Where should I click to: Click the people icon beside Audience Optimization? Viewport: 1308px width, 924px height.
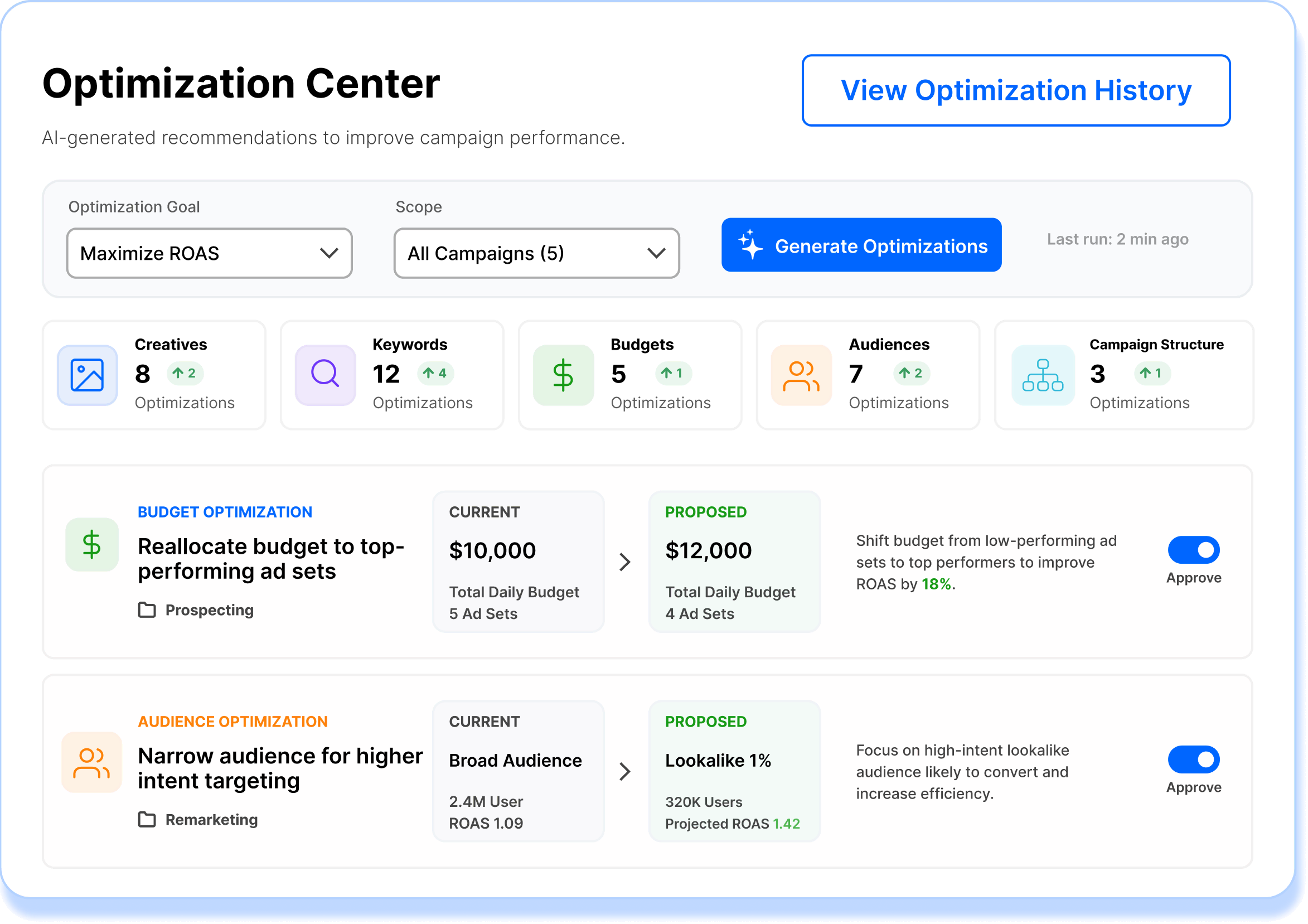[92, 762]
